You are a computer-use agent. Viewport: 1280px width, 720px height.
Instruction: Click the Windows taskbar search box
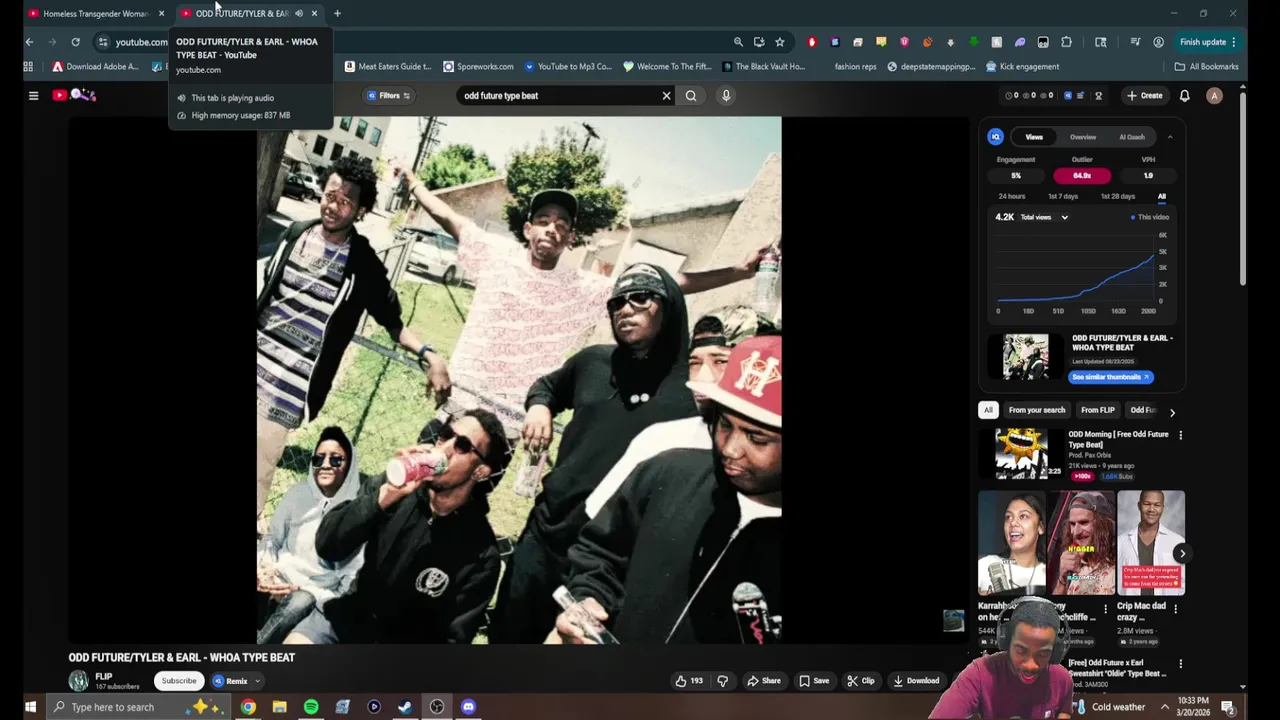pyautogui.click(x=137, y=707)
